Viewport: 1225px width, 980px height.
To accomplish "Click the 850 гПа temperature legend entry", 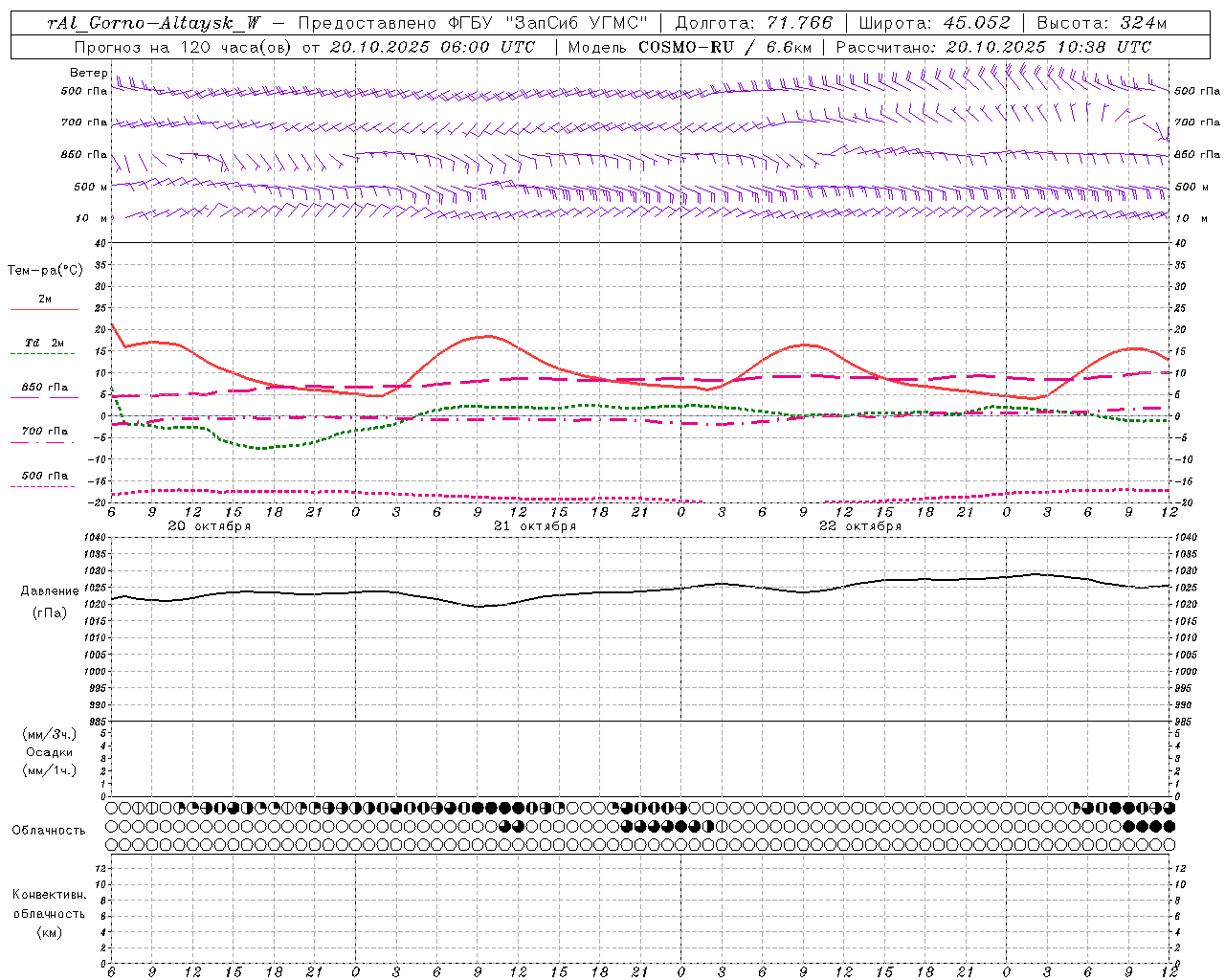I will 44,388.
